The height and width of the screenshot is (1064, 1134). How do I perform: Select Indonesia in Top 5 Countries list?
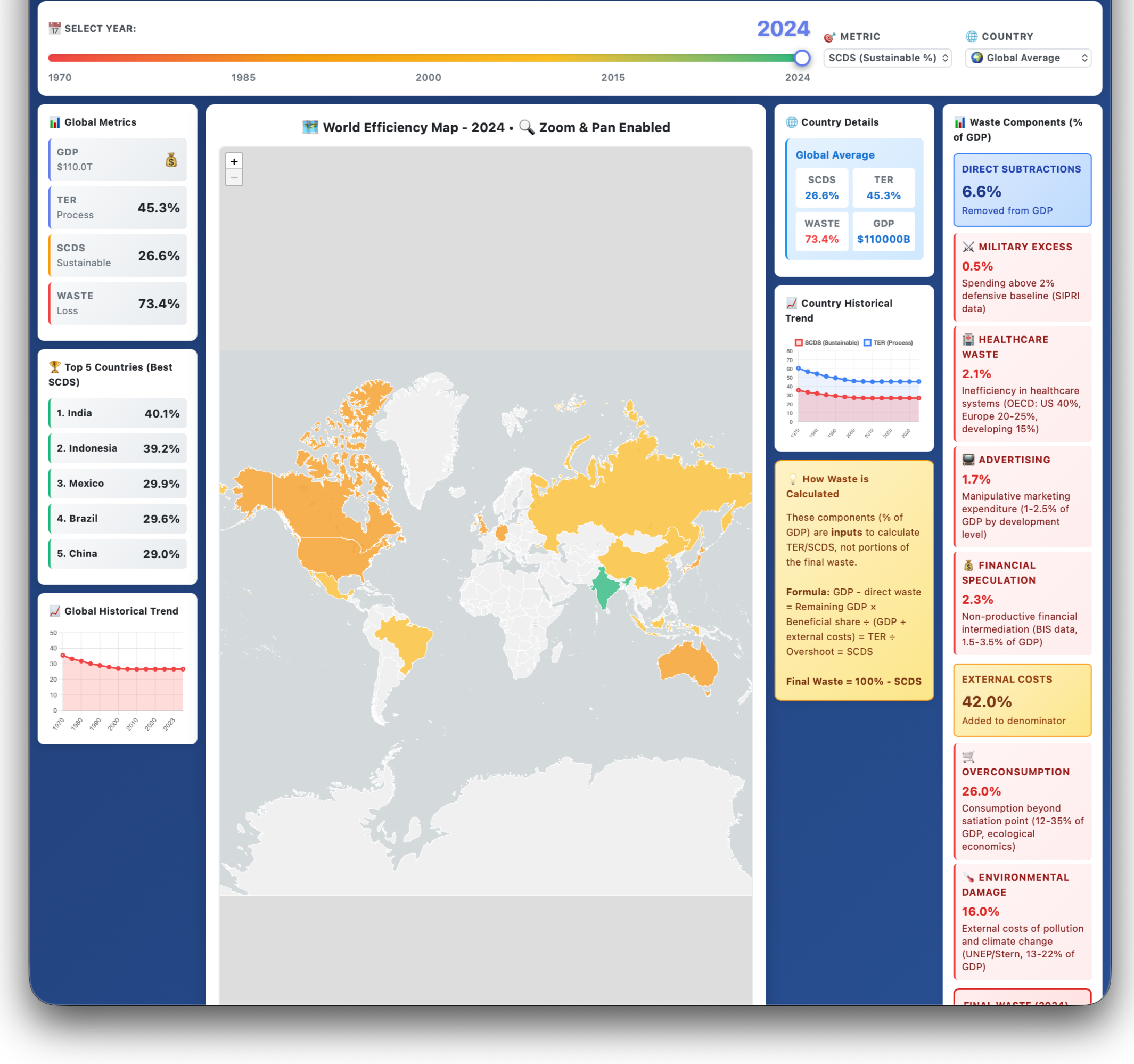(118, 448)
